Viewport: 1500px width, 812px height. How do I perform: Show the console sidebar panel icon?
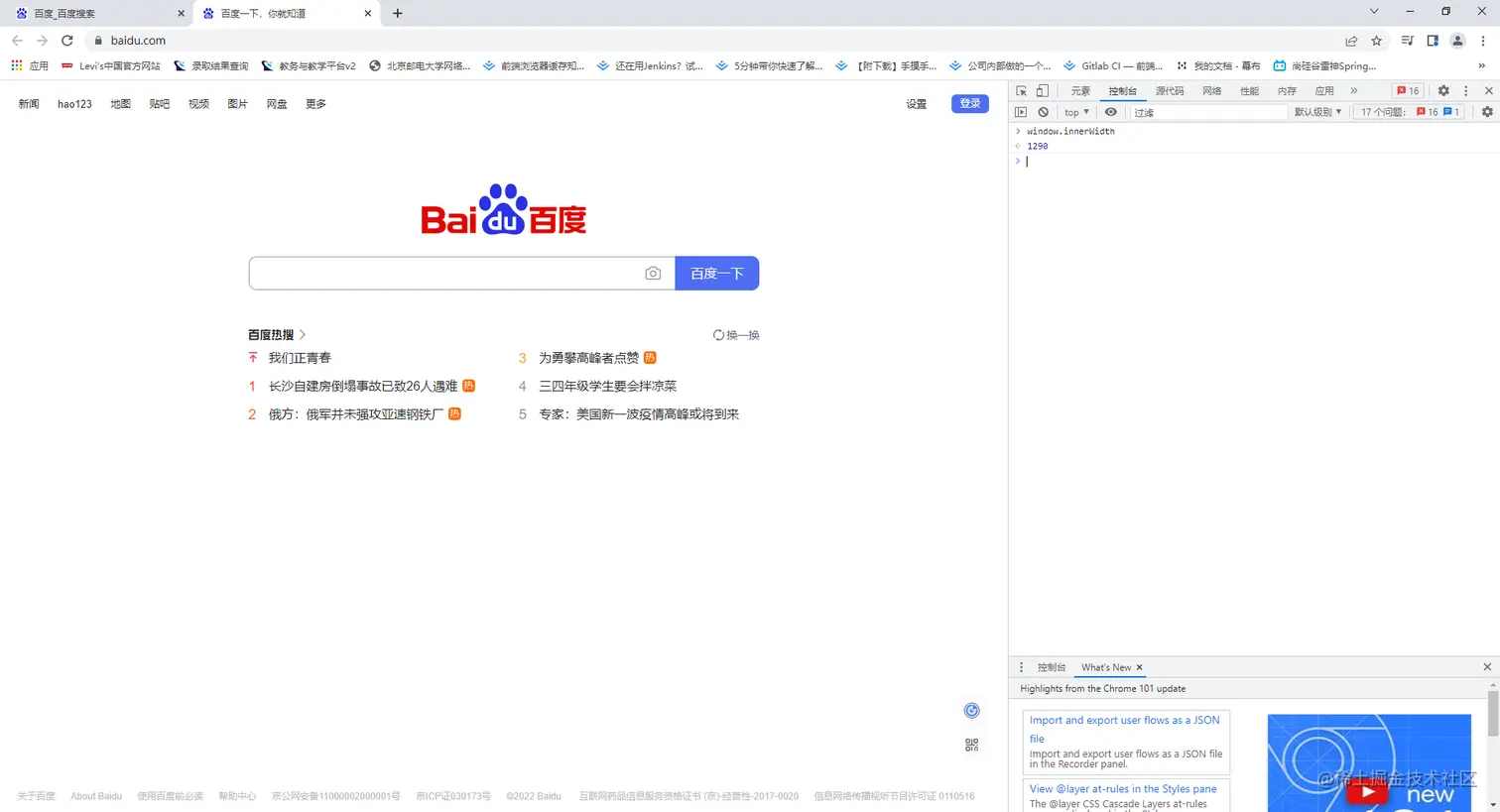[x=1021, y=112]
